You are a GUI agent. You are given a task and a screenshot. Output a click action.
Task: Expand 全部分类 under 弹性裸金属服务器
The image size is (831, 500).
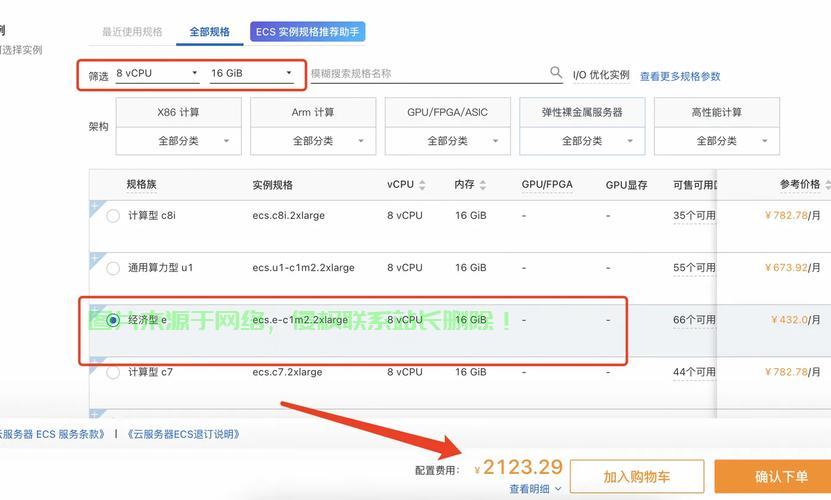[x=582, y=141]
